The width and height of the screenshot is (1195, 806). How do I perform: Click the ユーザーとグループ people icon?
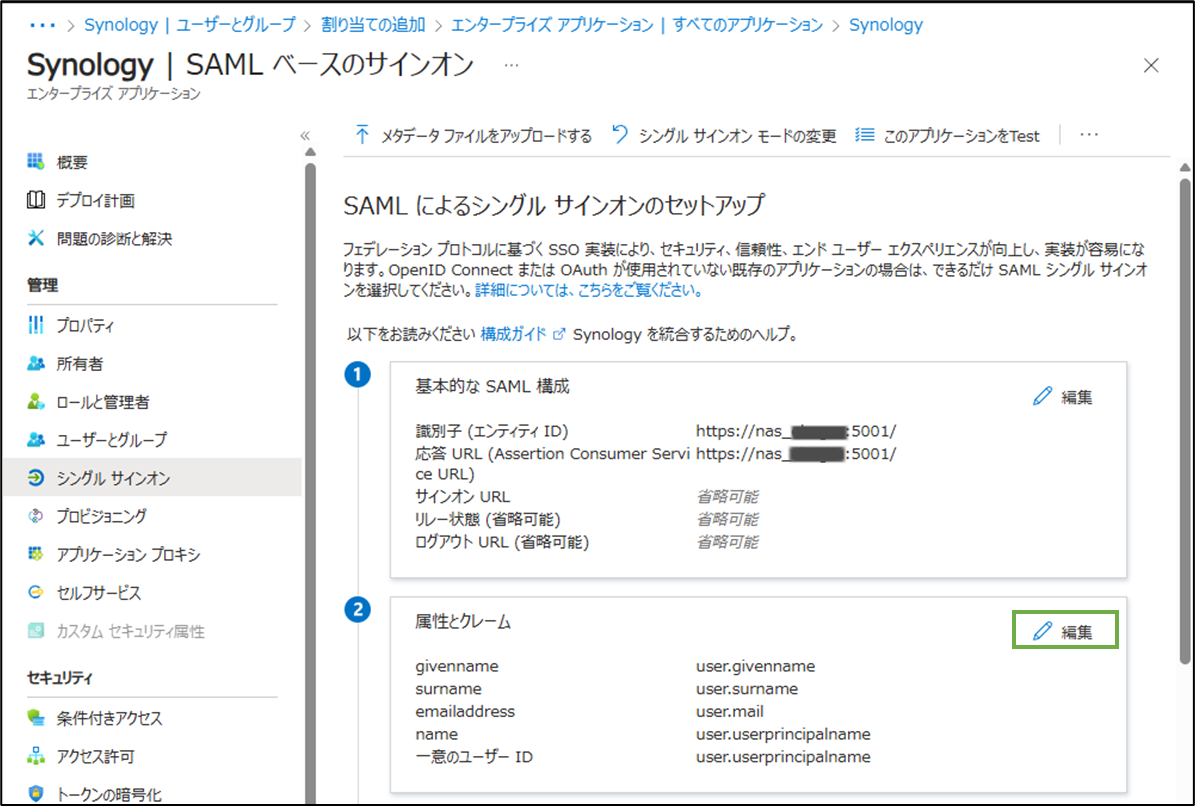(36, 440)
